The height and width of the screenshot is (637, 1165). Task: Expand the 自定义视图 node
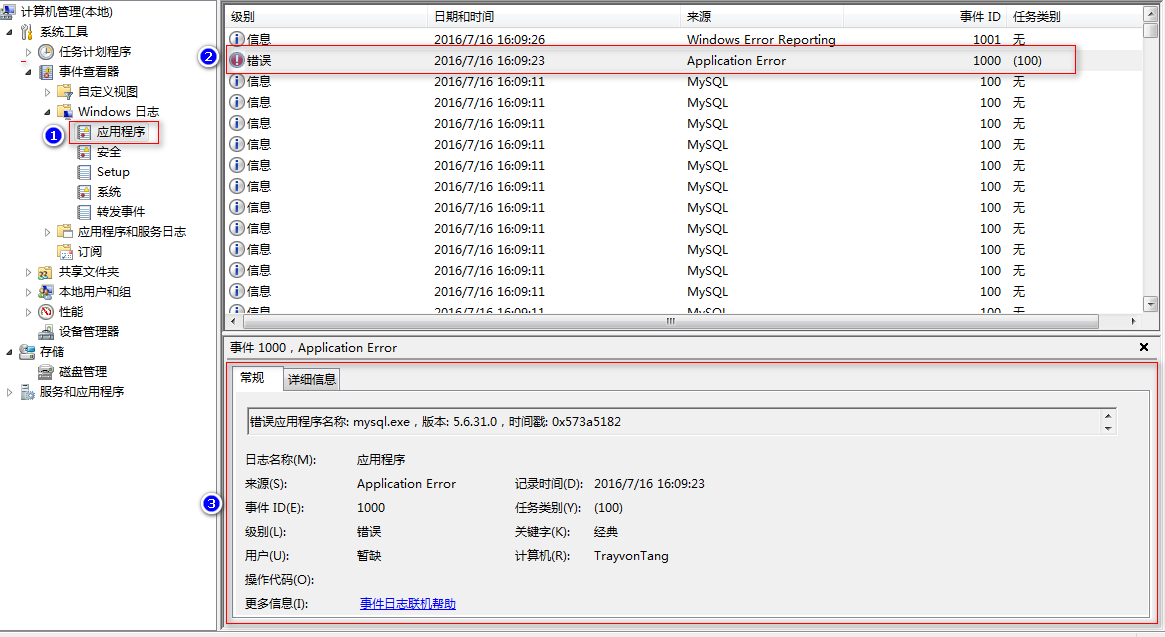pyautogui.click(x=48, y=92)
